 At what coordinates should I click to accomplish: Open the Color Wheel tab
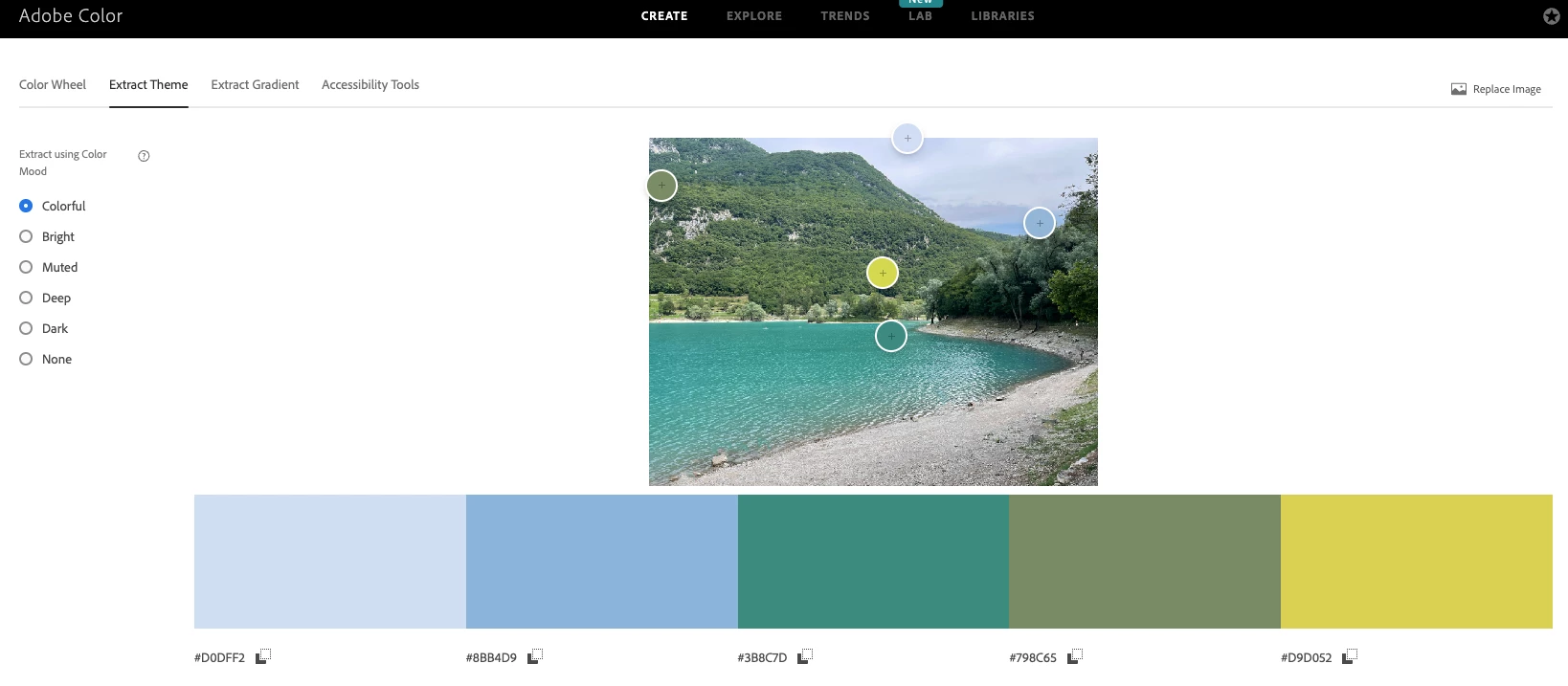(53, 84)
